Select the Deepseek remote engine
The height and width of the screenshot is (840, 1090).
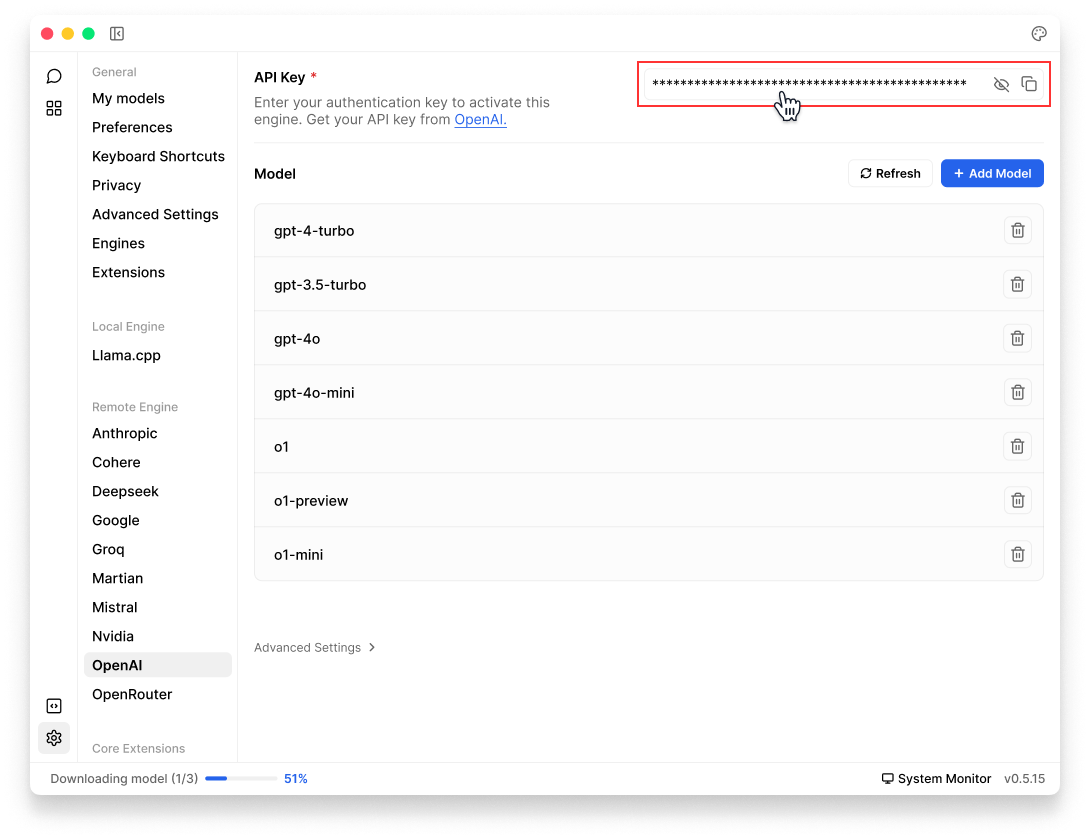click(125, 491)
